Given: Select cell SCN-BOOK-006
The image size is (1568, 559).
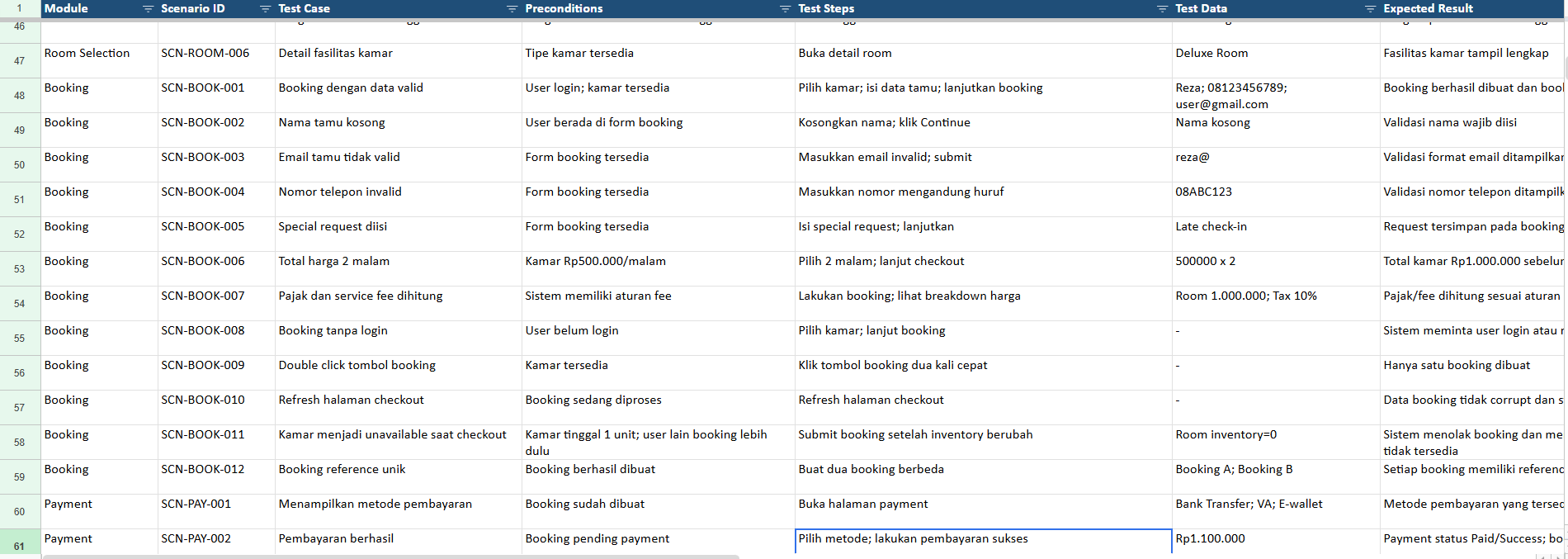Looking at the screenshot, I should [216, 269].
